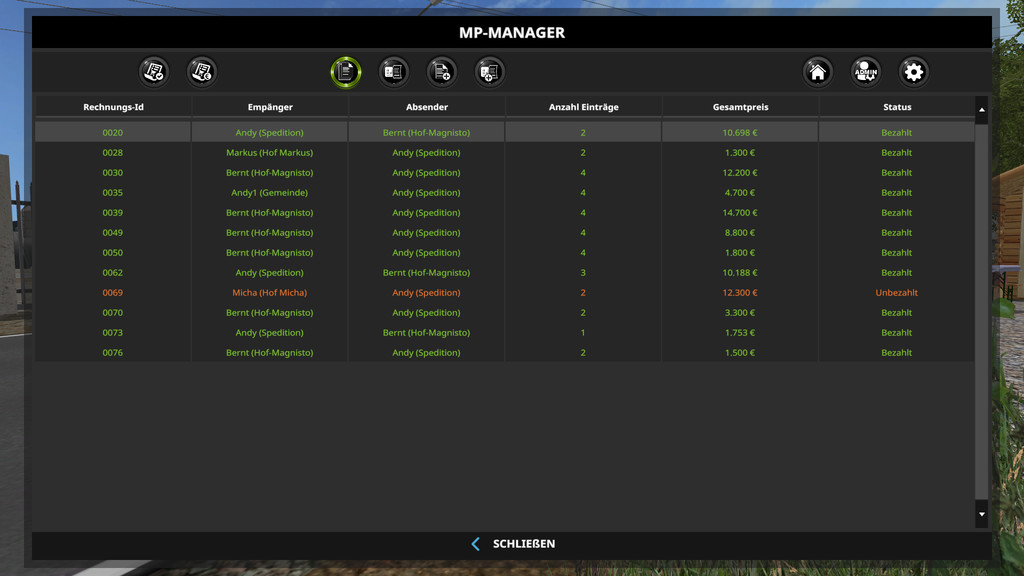Click the invoice icon with checkmark badge

pyautogui.click(x=153, y=71)
